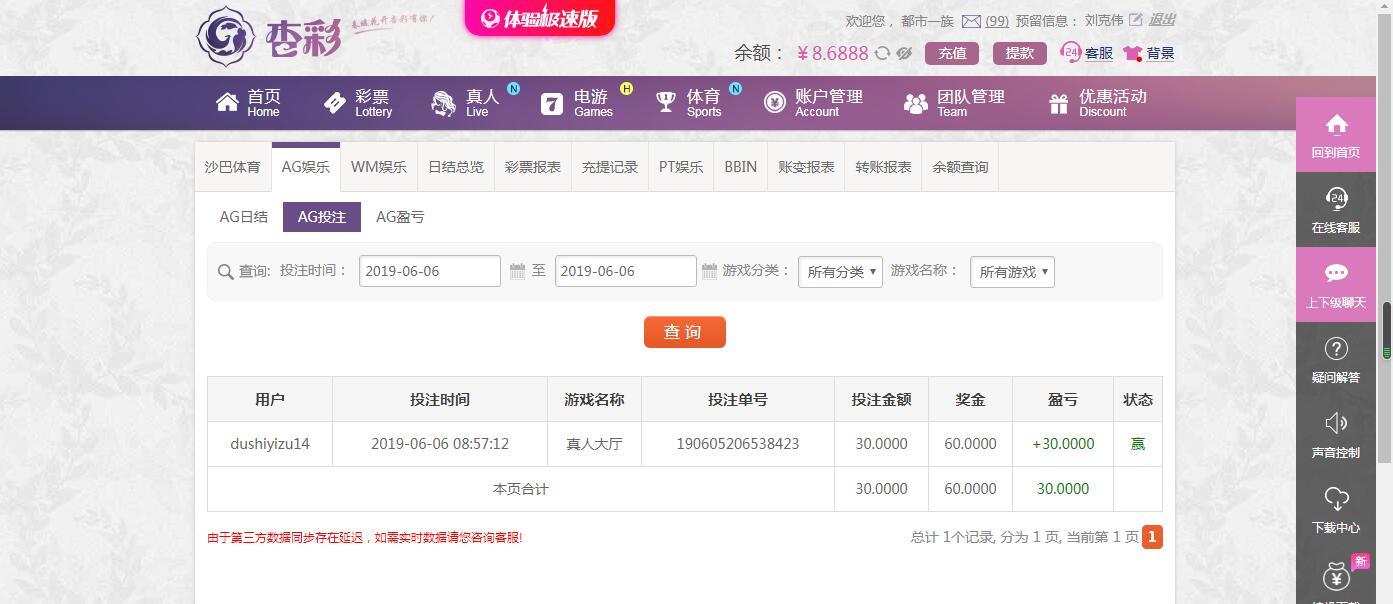Click the 真人大厅 game name cell
The width and height of the screenshot is (1393, 604).
pyautogui.click(x=594, y=444)
